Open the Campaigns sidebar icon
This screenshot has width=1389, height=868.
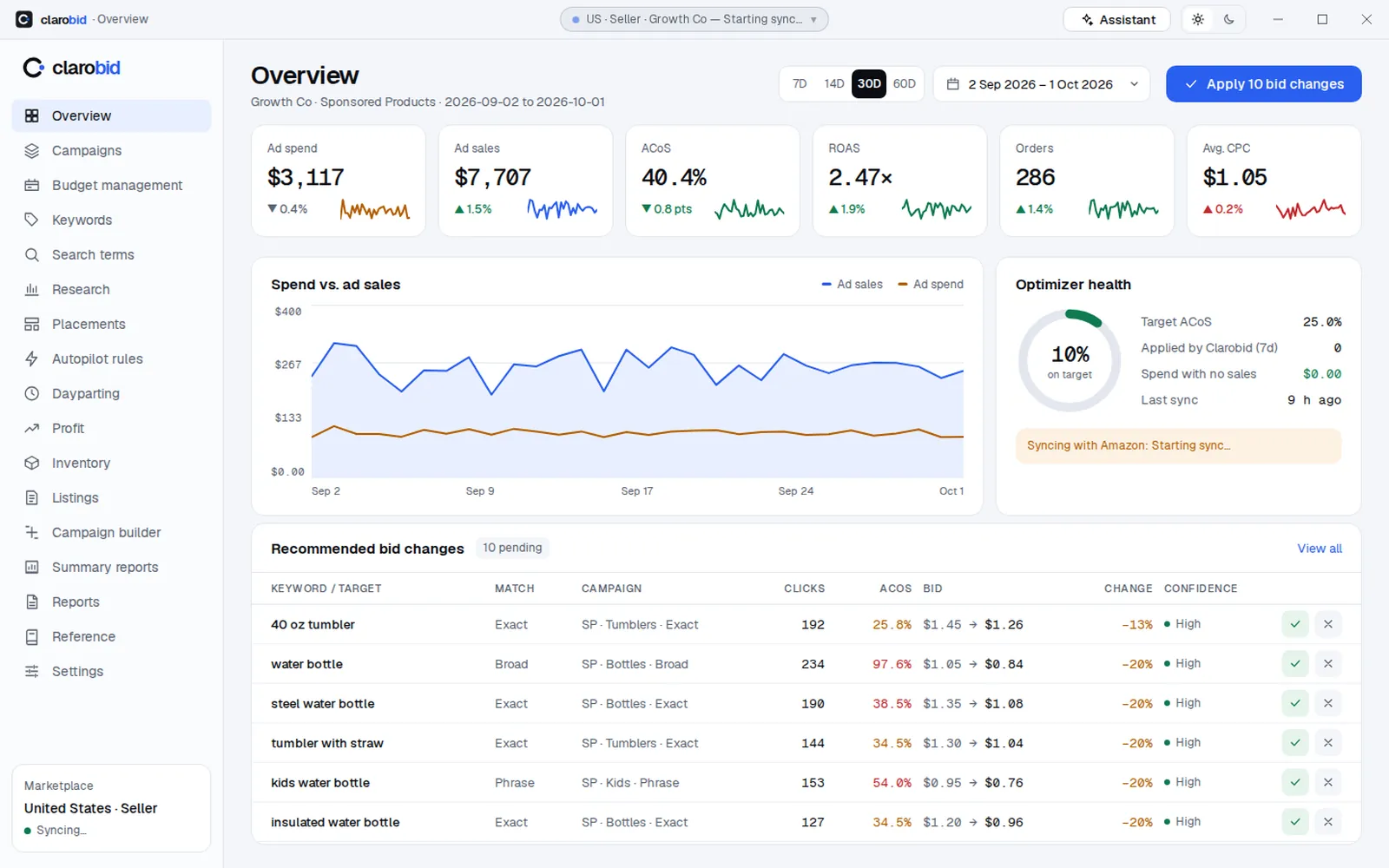point(32,150)
